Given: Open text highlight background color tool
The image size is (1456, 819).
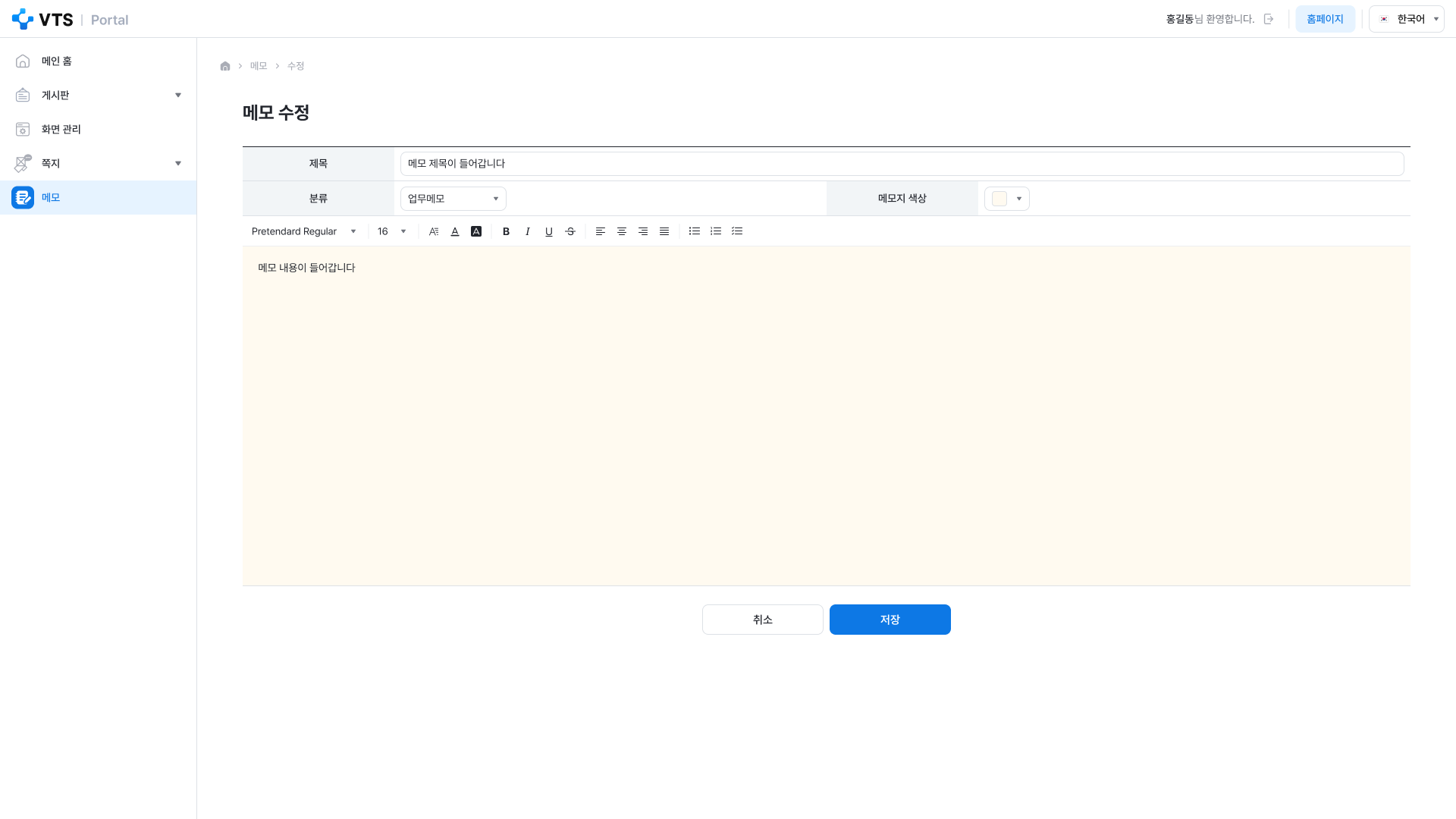Looking at the screenshot, I should [x=476, y=231].
